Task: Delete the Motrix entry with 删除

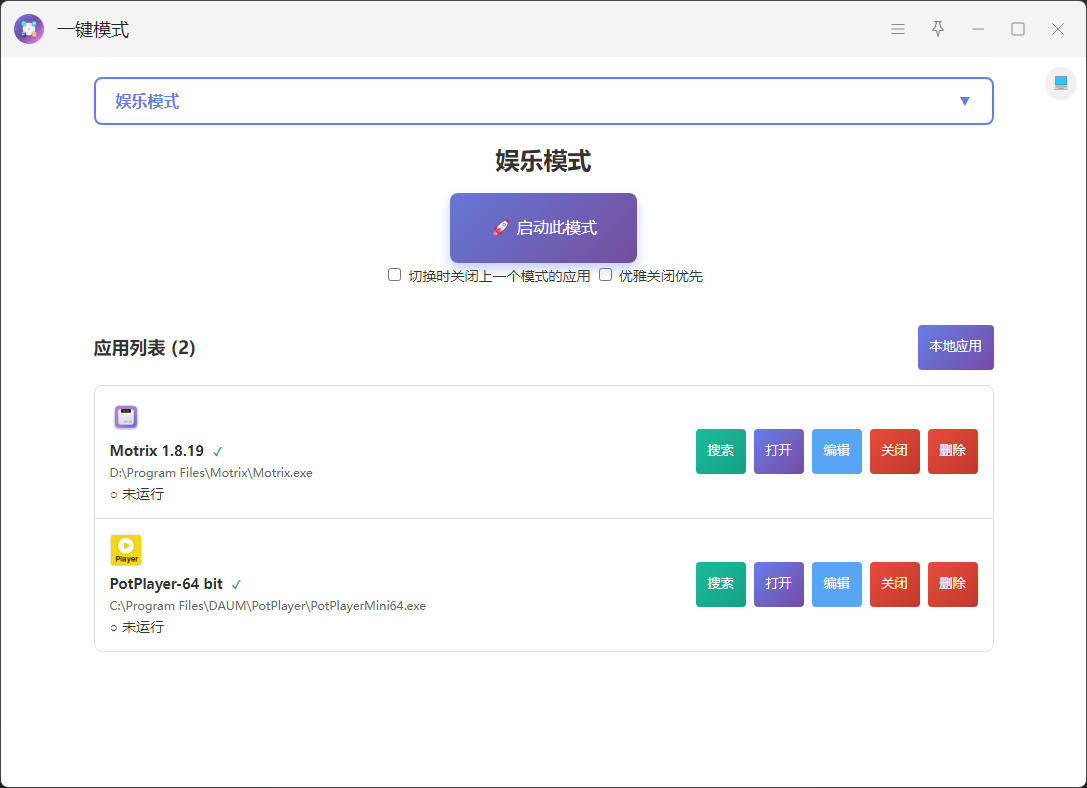Action: [952, 451]
